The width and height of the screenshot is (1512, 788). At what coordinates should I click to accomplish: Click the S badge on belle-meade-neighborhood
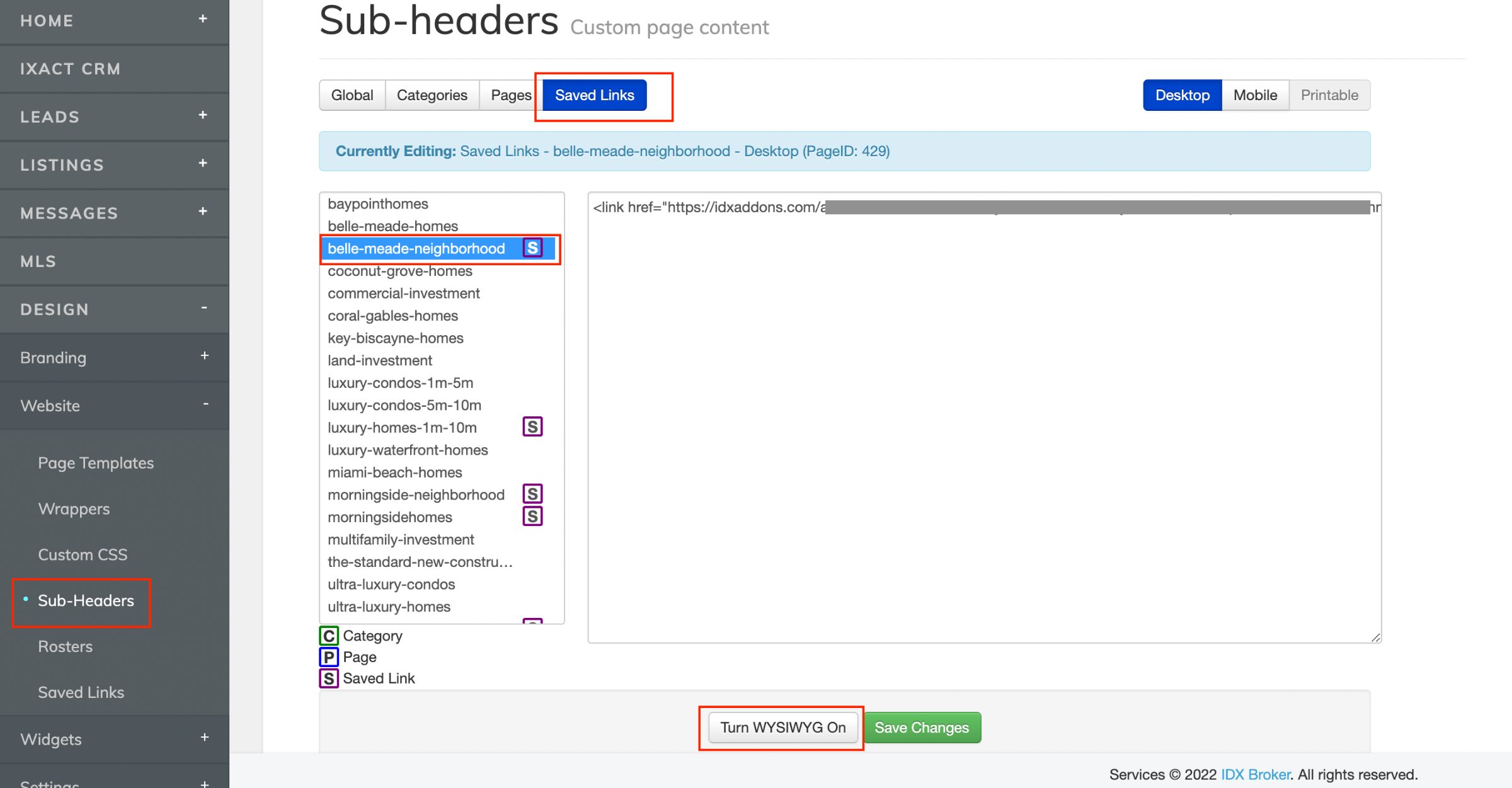click(x=532, y=248)
